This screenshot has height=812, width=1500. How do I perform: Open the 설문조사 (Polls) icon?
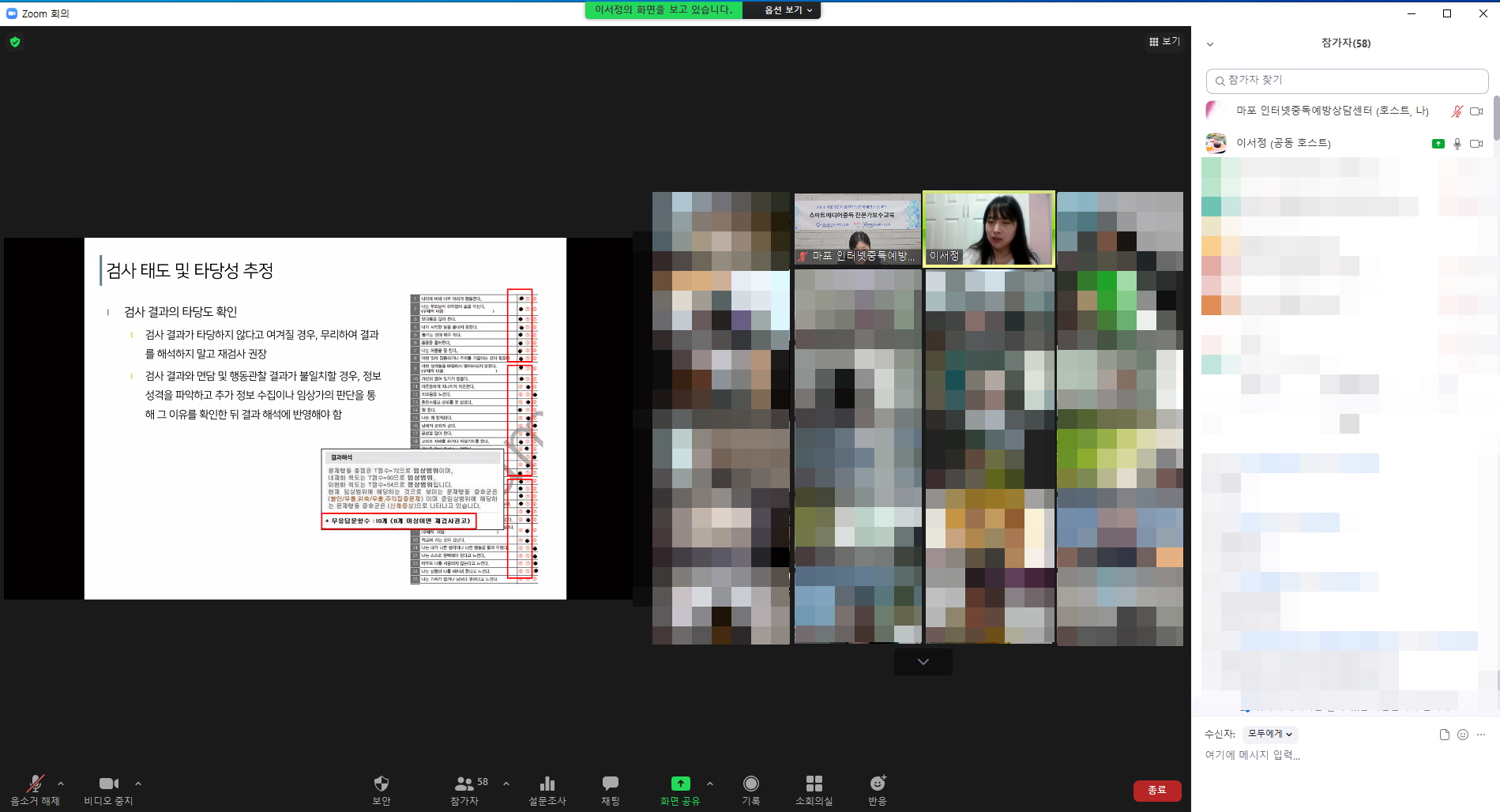click(547, 784)
